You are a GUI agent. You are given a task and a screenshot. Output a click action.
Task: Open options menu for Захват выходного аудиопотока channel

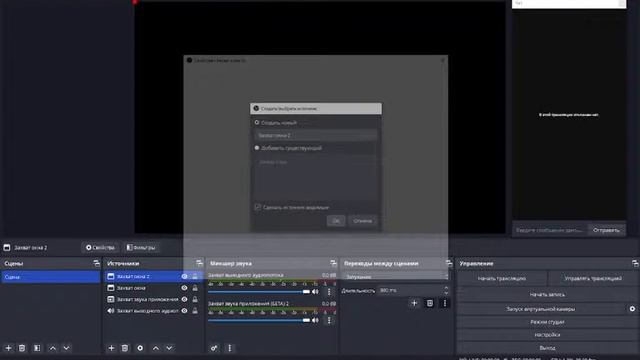pyautogui.click(x=329, y=292)
